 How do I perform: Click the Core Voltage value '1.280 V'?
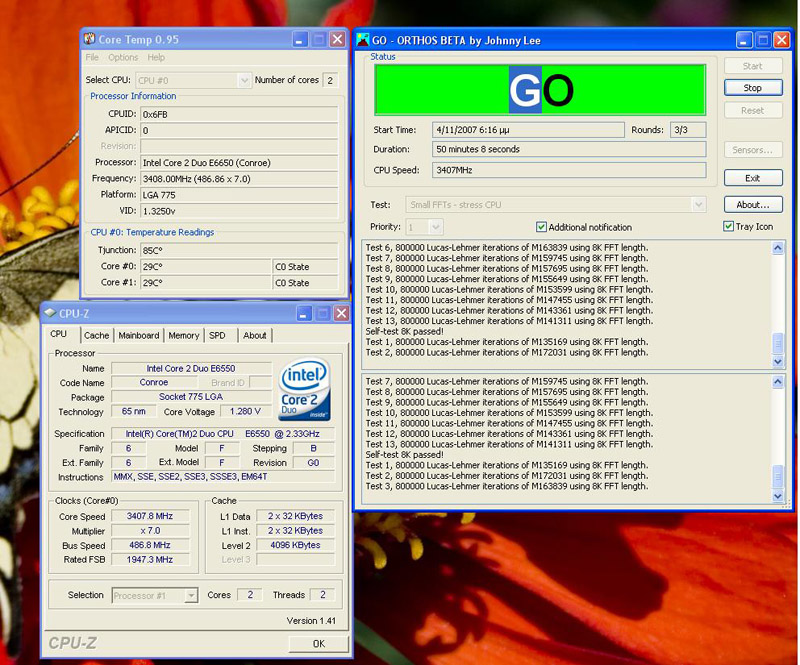[x=245, y=411]
